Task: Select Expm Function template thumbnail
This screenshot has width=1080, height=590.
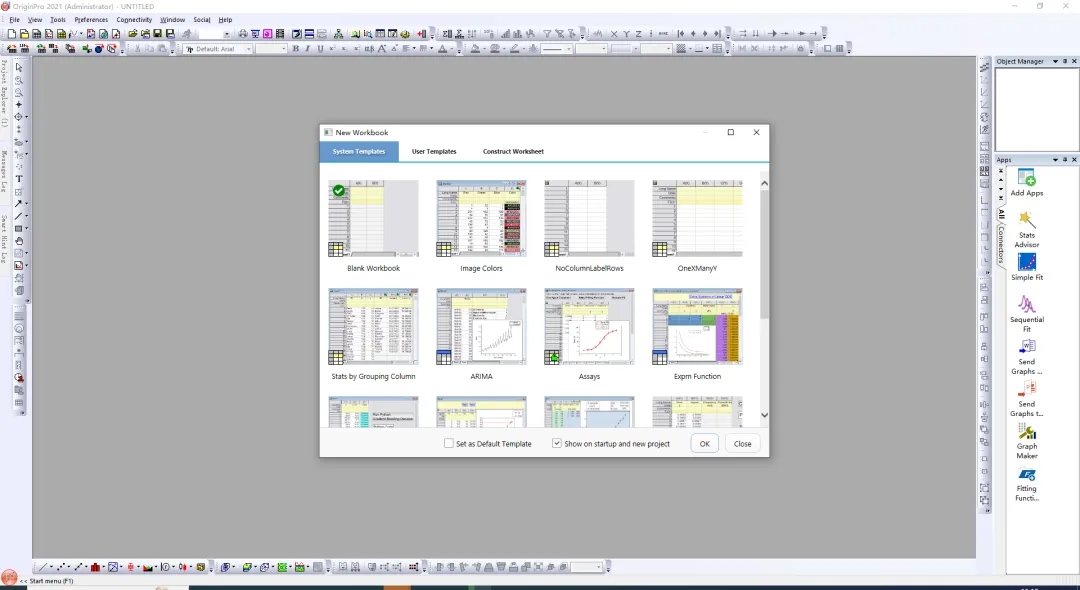Action: click(x=697, y=326)
